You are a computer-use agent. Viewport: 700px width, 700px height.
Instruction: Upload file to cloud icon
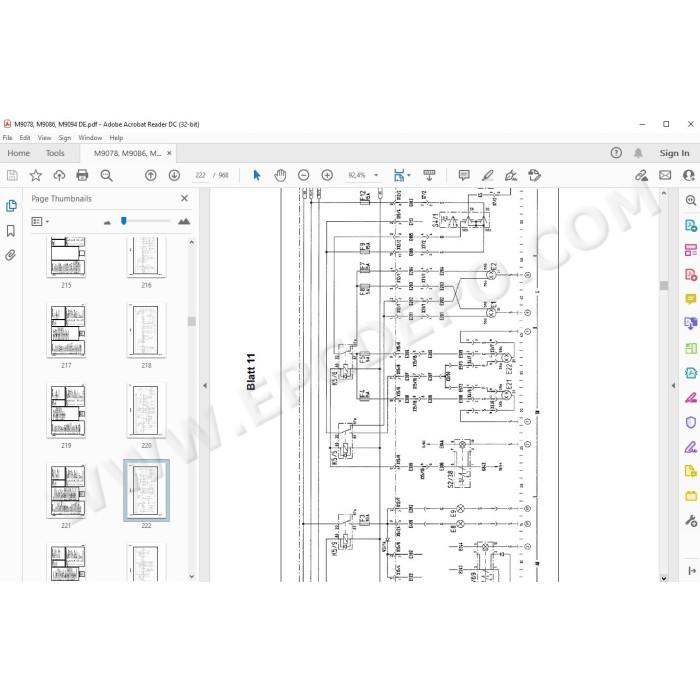59,175
